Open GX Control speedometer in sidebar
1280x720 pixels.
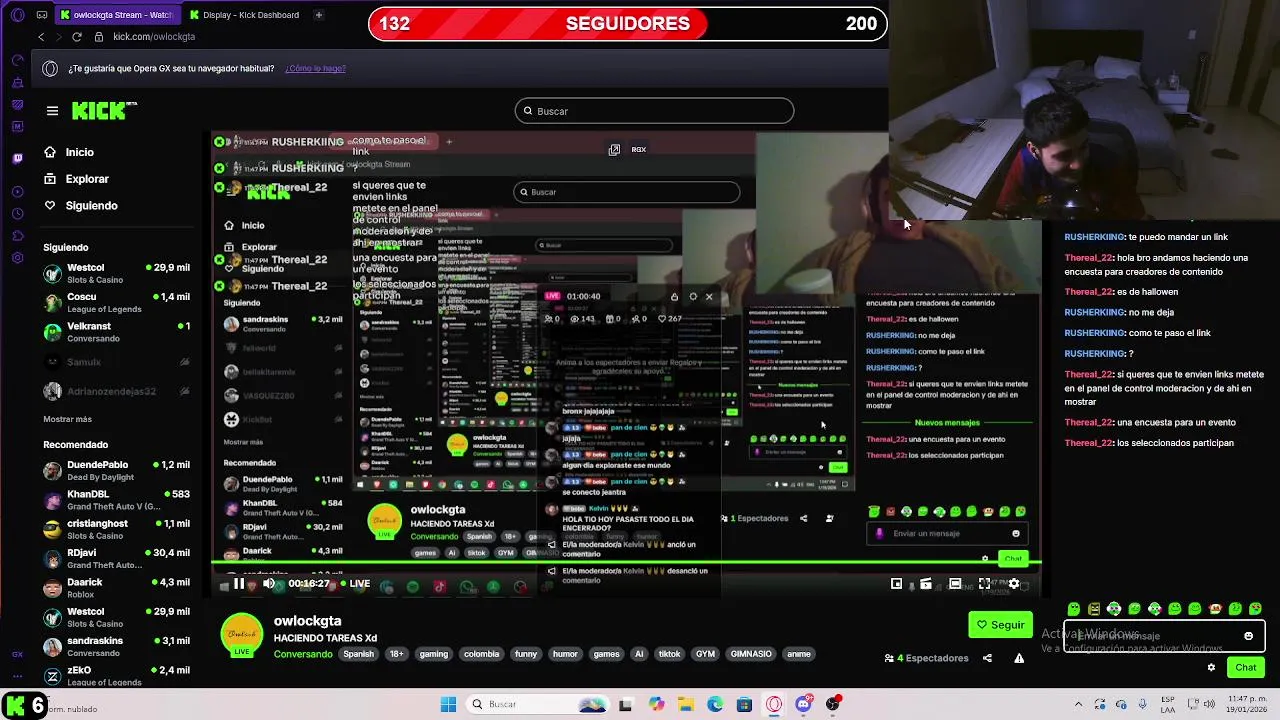(x=17, y=60)
